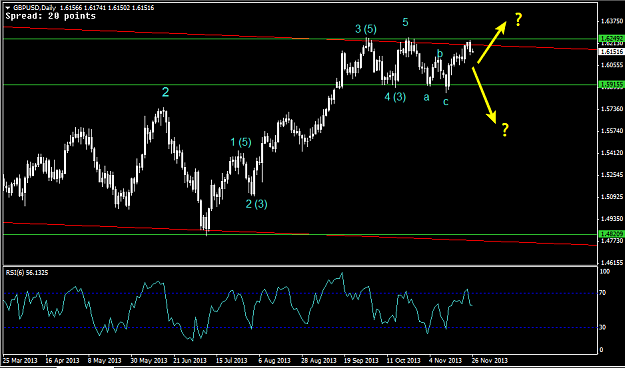This screenshot has height=368, width=625.
Task: Click the 1.57360 price axis value
Action: [611, 109]
